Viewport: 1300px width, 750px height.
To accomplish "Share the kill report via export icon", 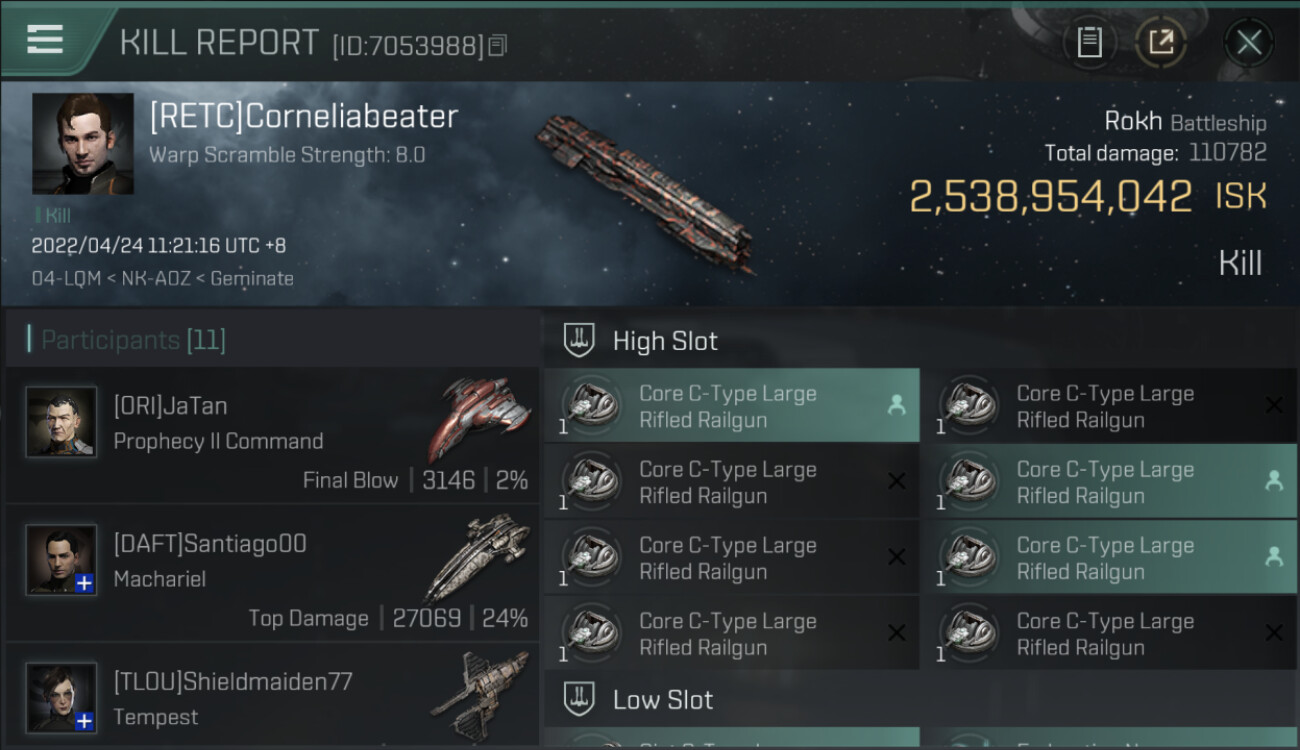I will click(1160, 42).
